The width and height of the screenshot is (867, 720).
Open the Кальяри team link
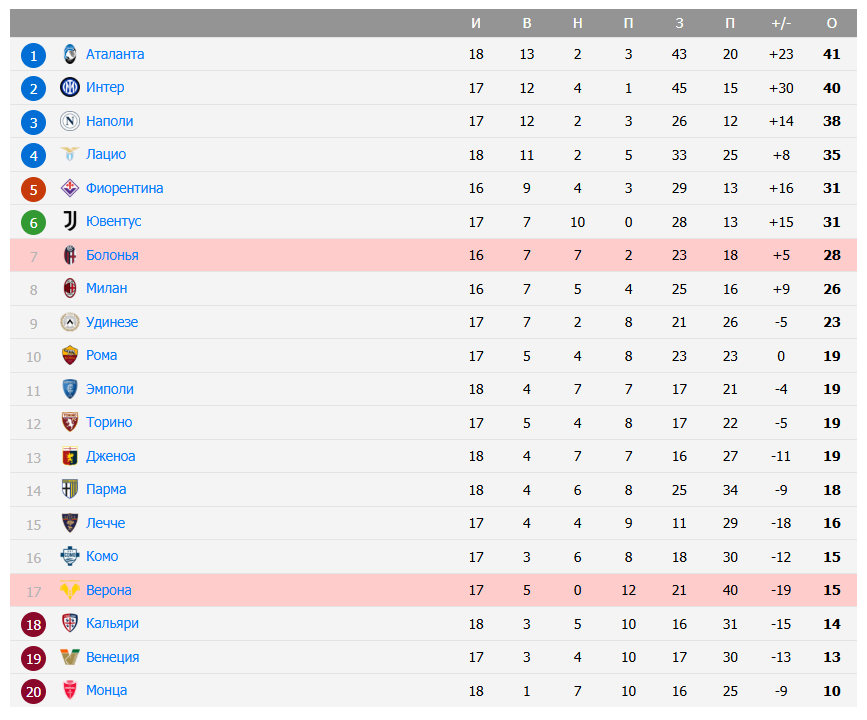112,623
